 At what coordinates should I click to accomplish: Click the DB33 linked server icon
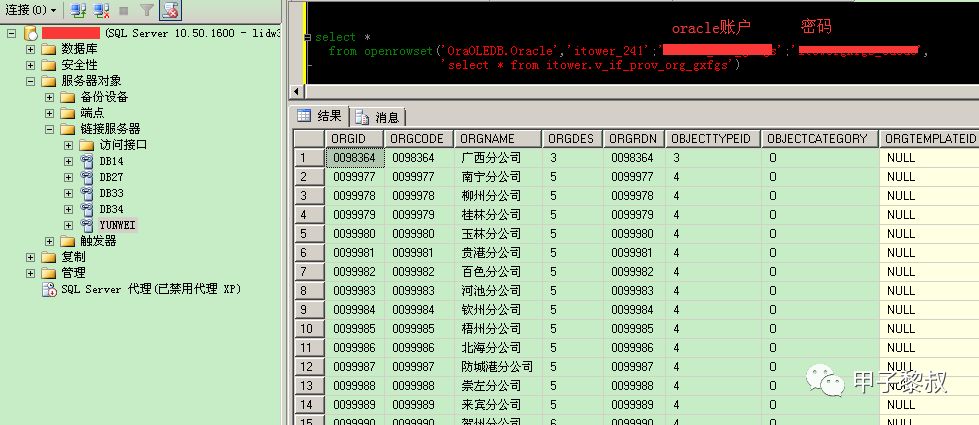(87, 193)
